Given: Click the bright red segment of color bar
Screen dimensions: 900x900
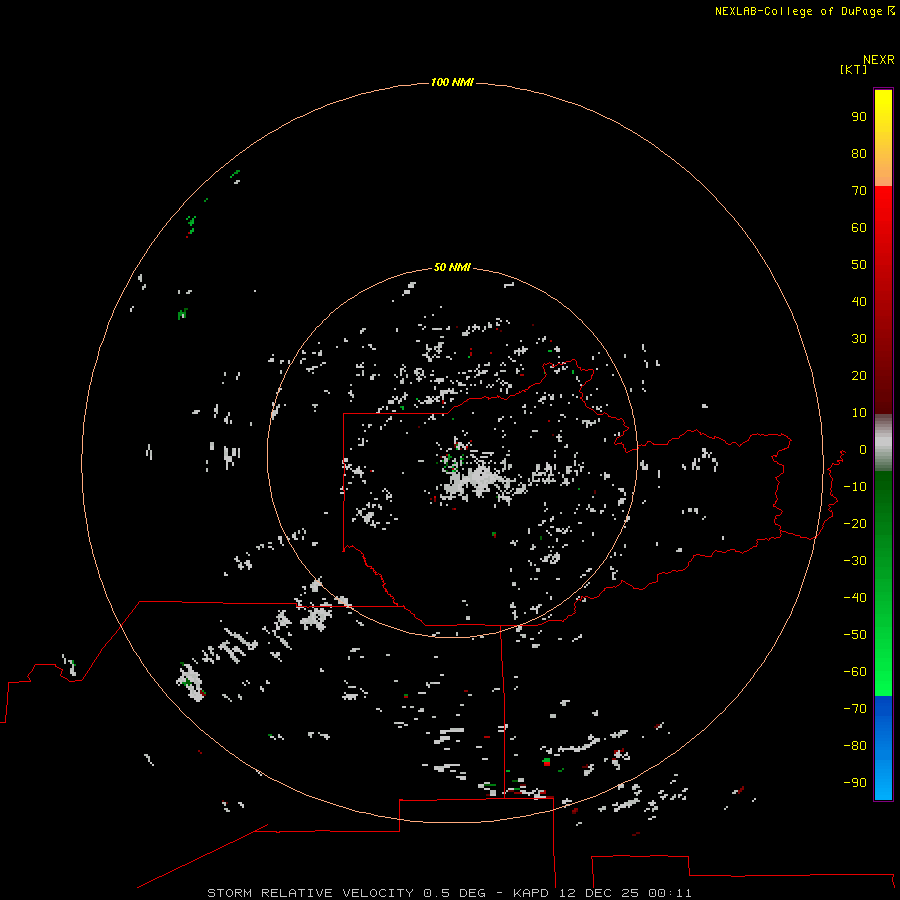Looking at the screenshot, I should point(883,298).
